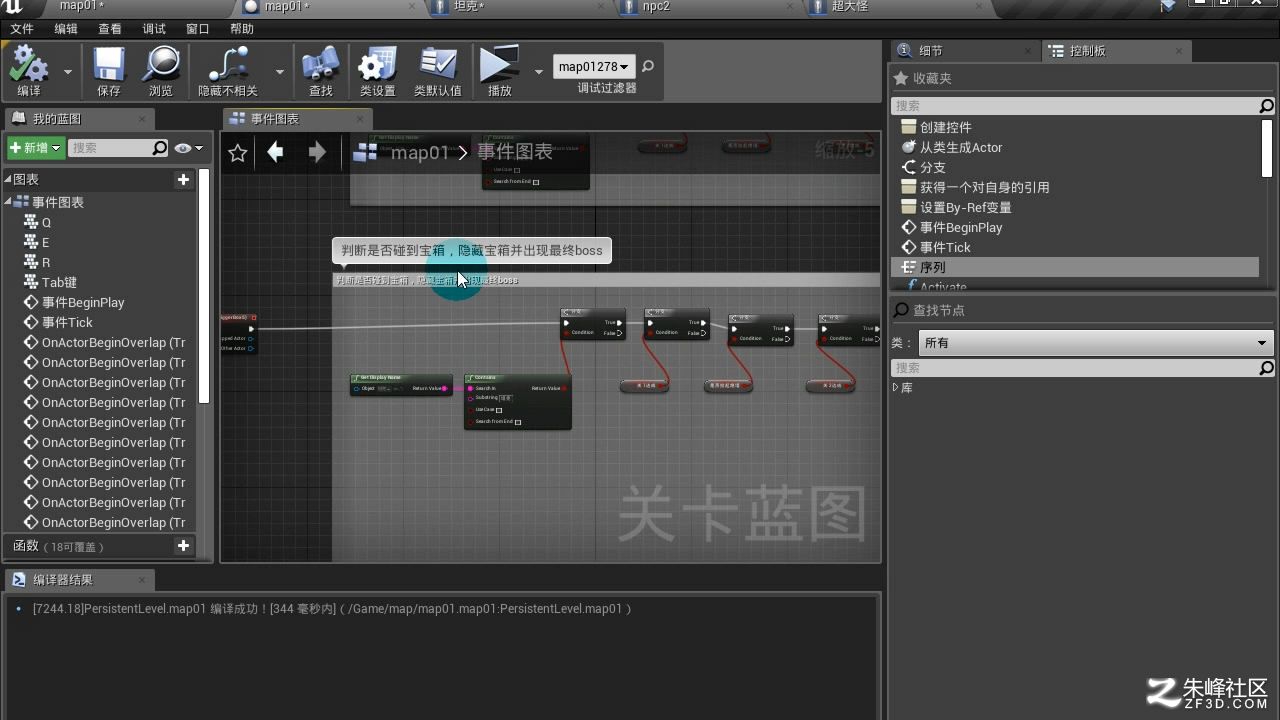This screenshot has height=720, width=1280.
Task: Close the 控制板 palette tab
Action: tap(1179, 51)
